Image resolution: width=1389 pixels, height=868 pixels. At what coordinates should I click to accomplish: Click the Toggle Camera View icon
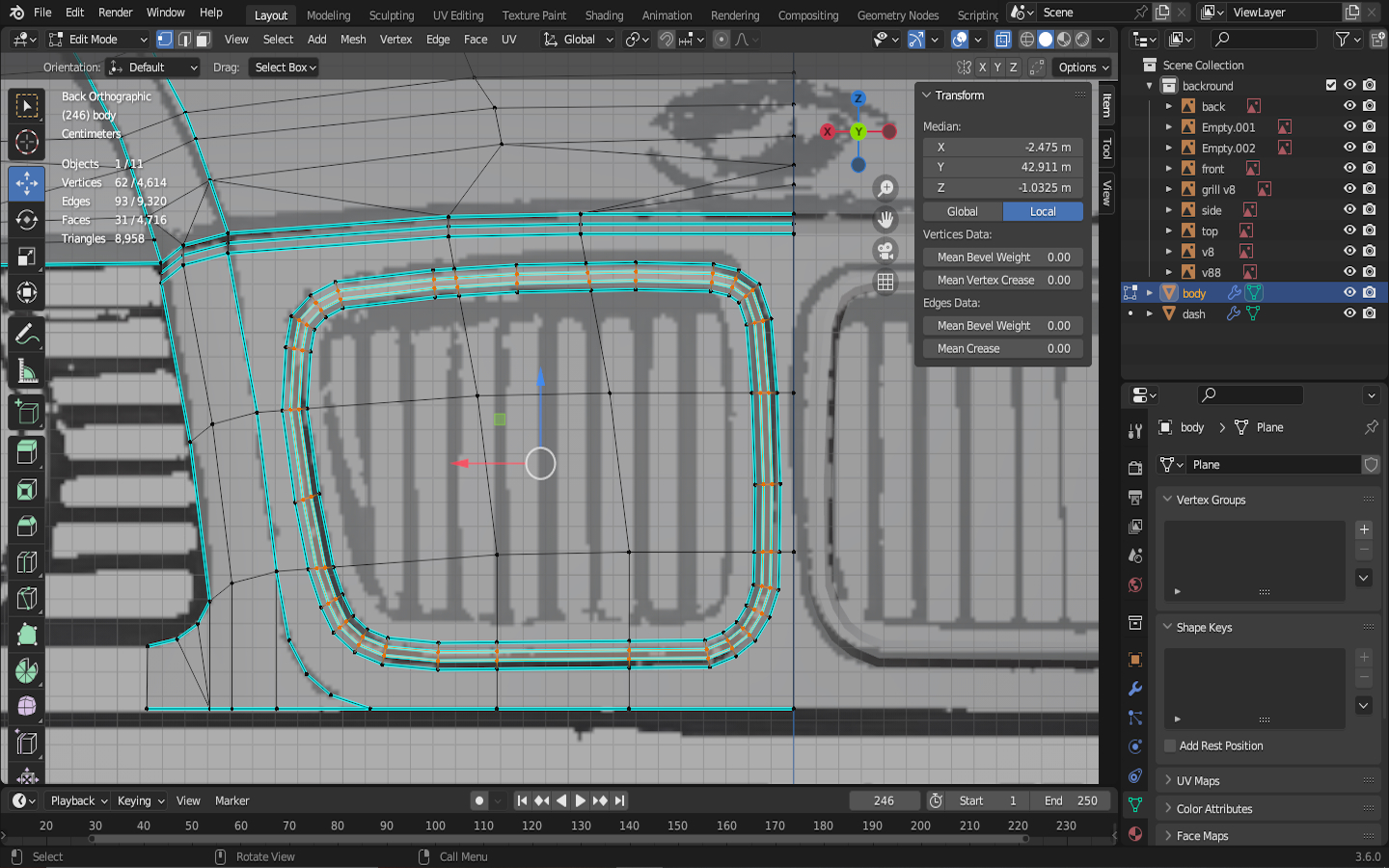(x=885, y=251)
